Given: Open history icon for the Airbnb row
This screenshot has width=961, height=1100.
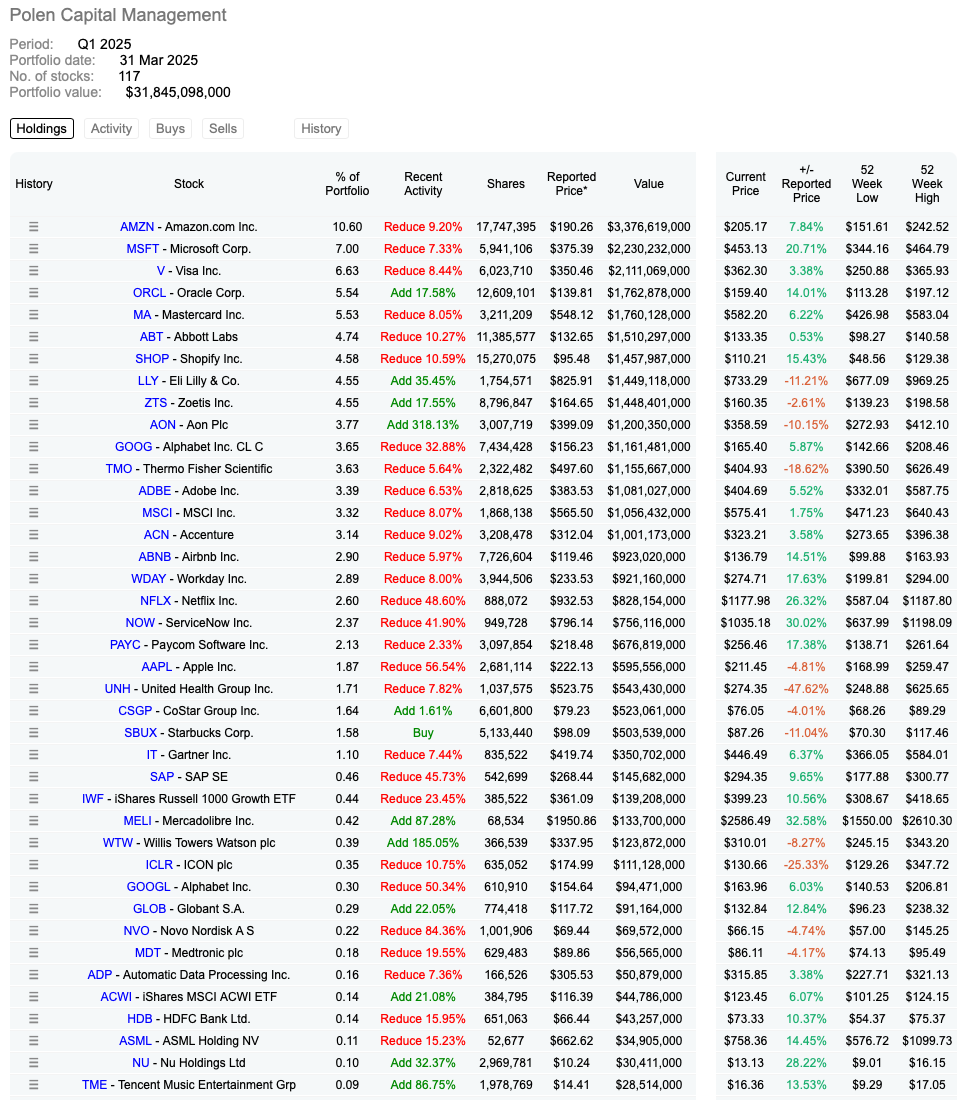Looking at the screenshot, I should (34, 556).
